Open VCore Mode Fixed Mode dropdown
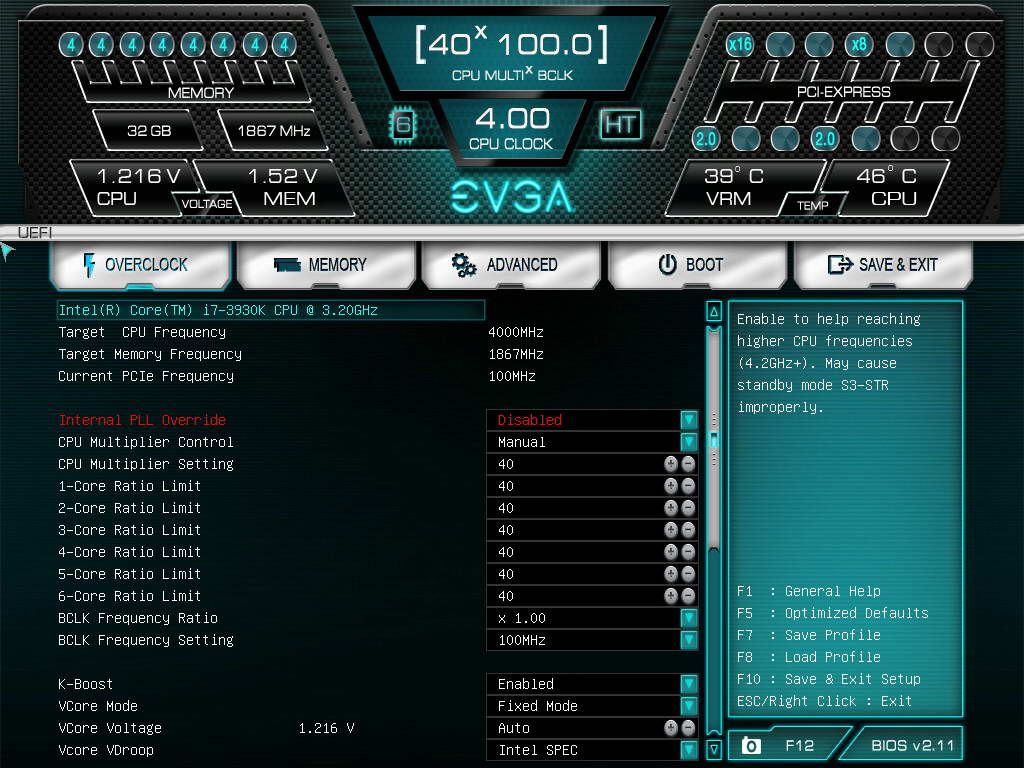1024x768 pixels. (688, 706)
